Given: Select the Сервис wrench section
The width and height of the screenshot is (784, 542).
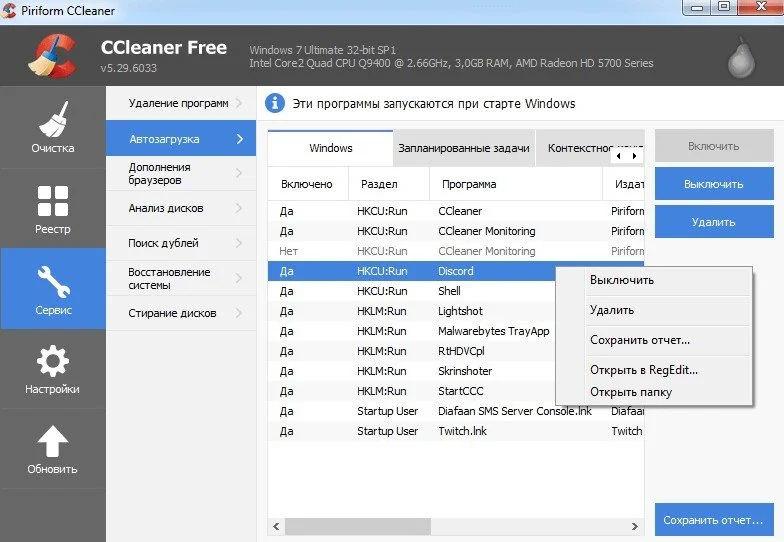Looking at the screenshot, I should 52,289.
